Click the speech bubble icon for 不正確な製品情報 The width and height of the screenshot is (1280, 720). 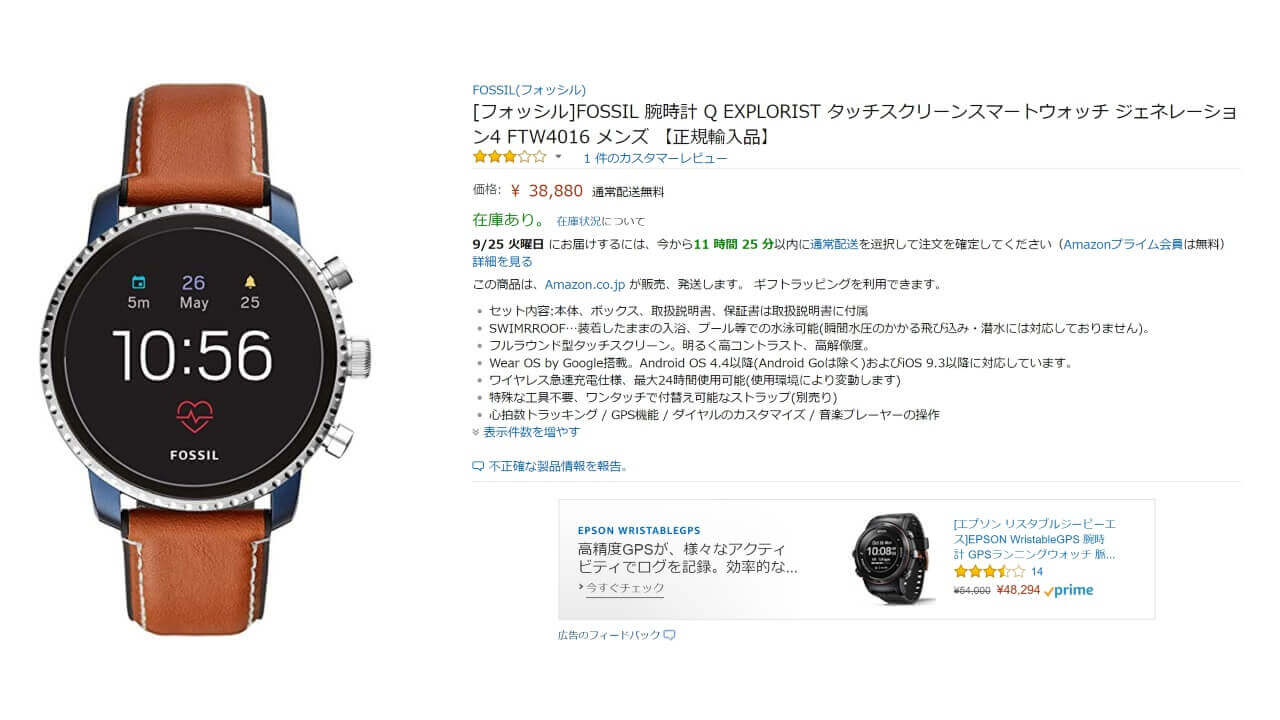[x=478, y=466]
